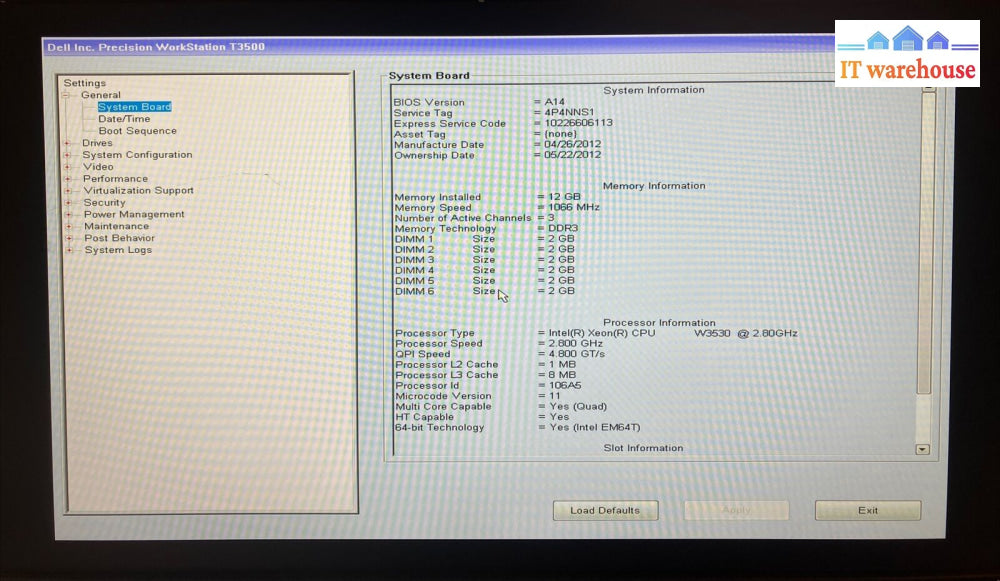The width and height of the screenshot is (1000, 581).
Task: Expand the Power Management node
Action: [68, 215]
